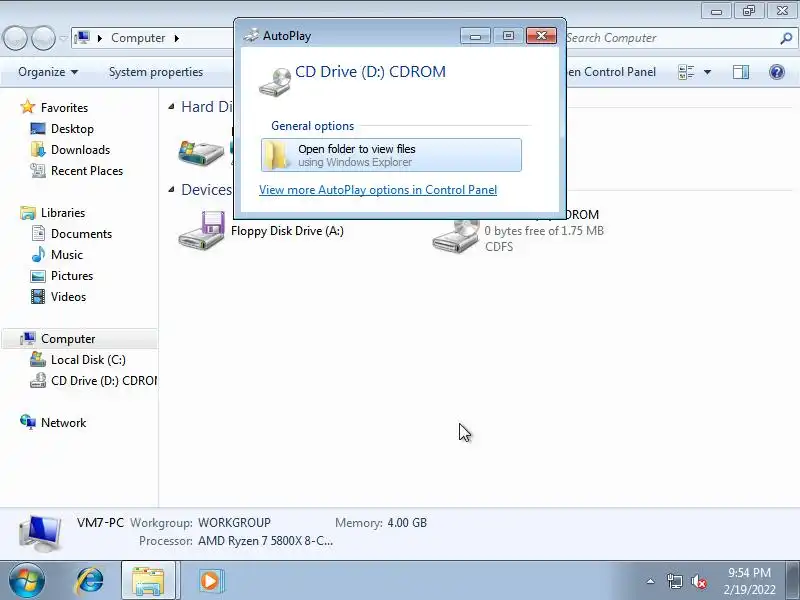Screen dimensions: 800x600
Task: Select Computer in the navigation pane
Action: click(68, 339)
